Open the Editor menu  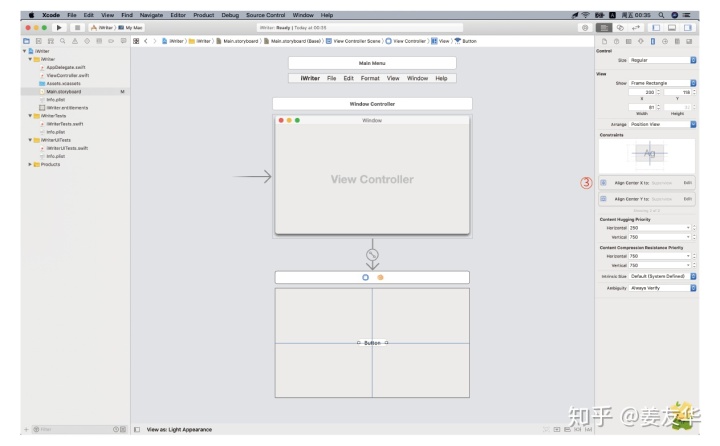[x=178, y=15]
